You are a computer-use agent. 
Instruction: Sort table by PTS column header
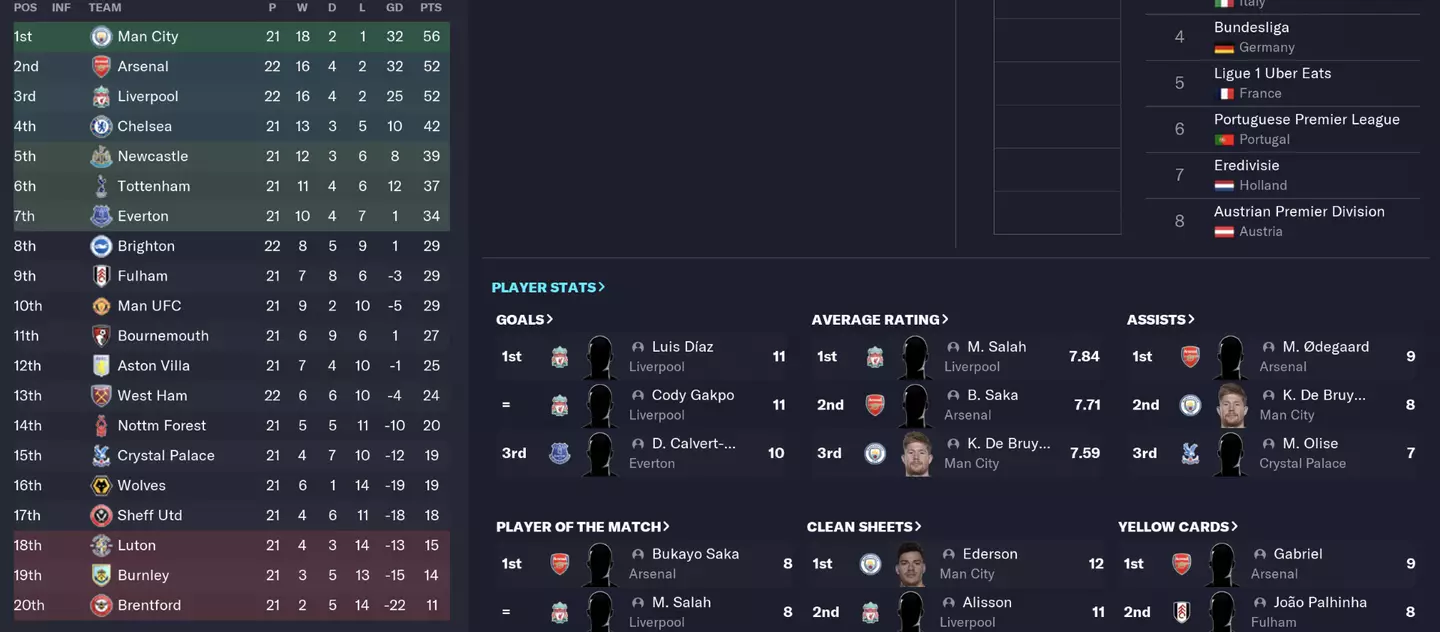430,8
